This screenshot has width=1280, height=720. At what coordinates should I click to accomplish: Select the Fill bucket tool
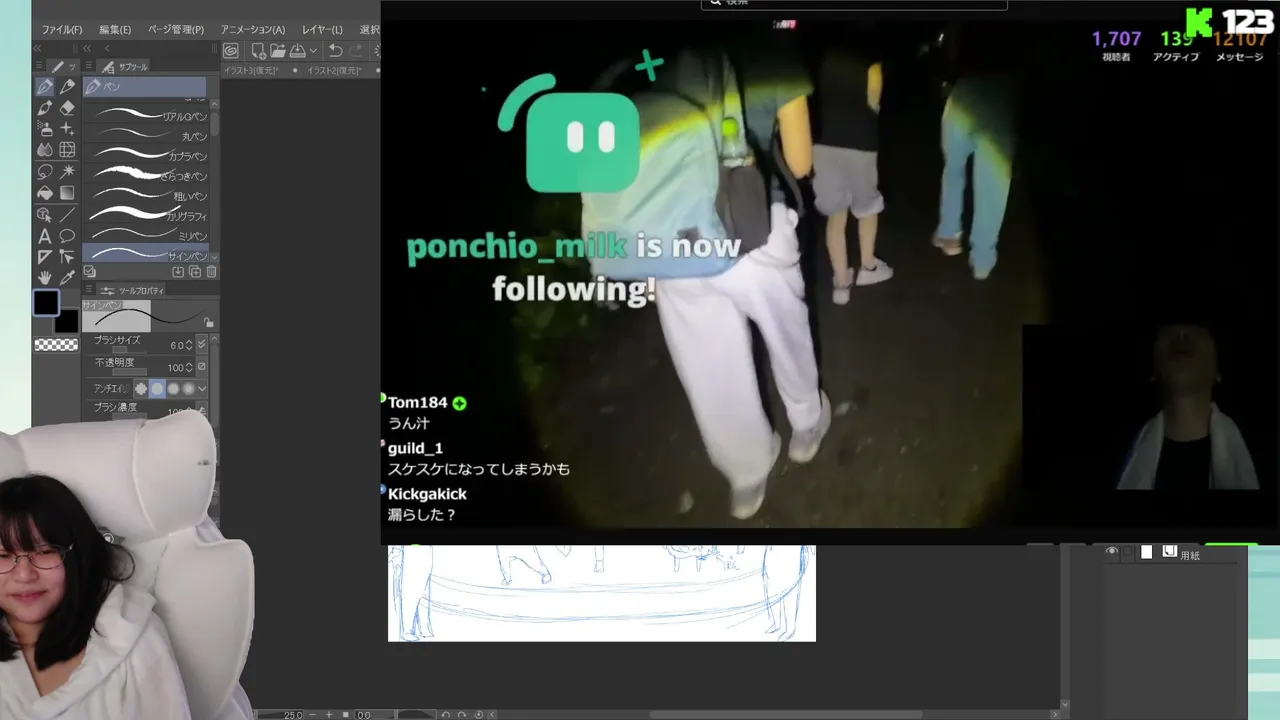(x=45, y=193)
